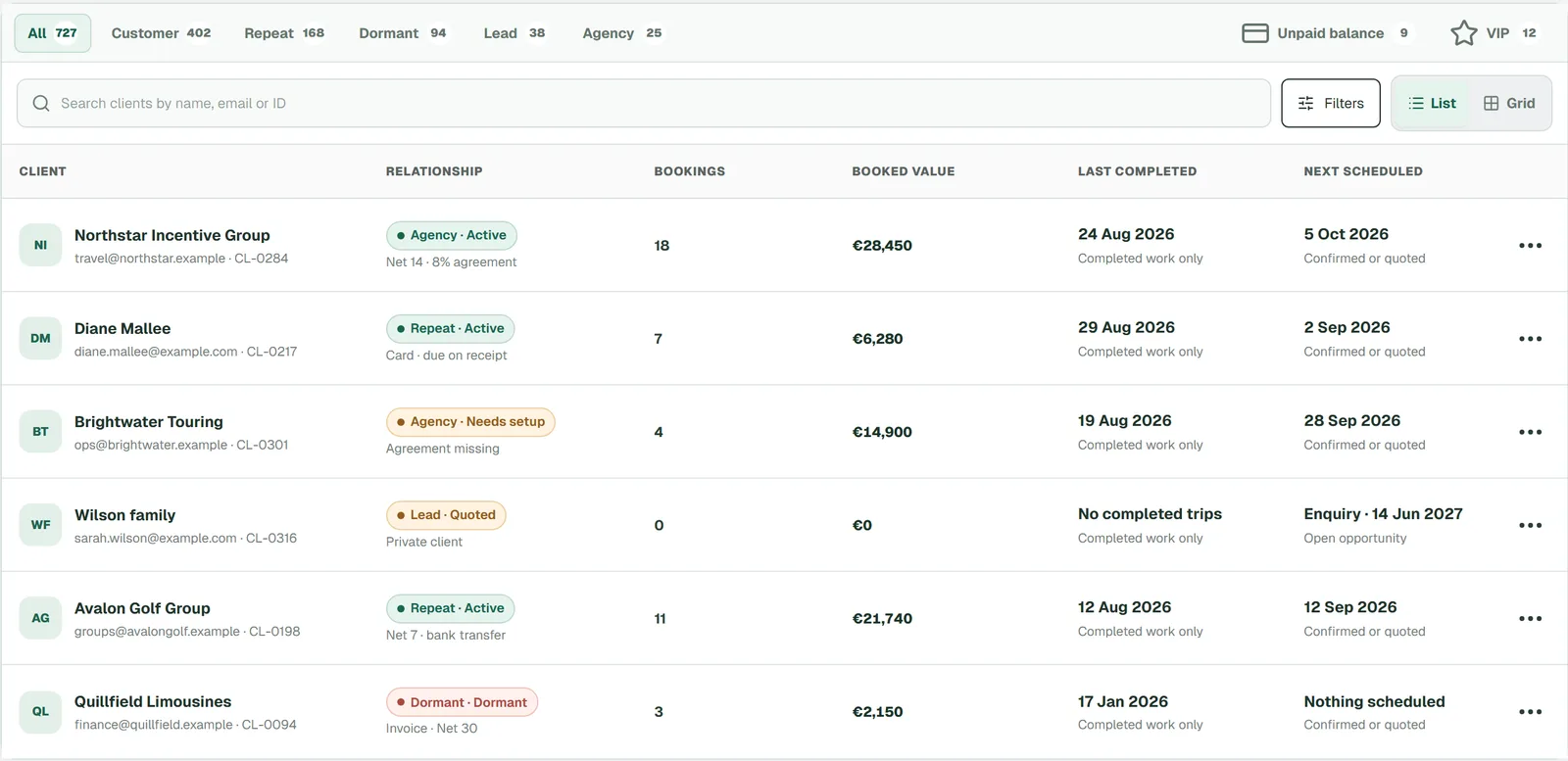Select the All 727 tab
The width and height of the screenshot is (1568, 761).
[x=53, y=33]
